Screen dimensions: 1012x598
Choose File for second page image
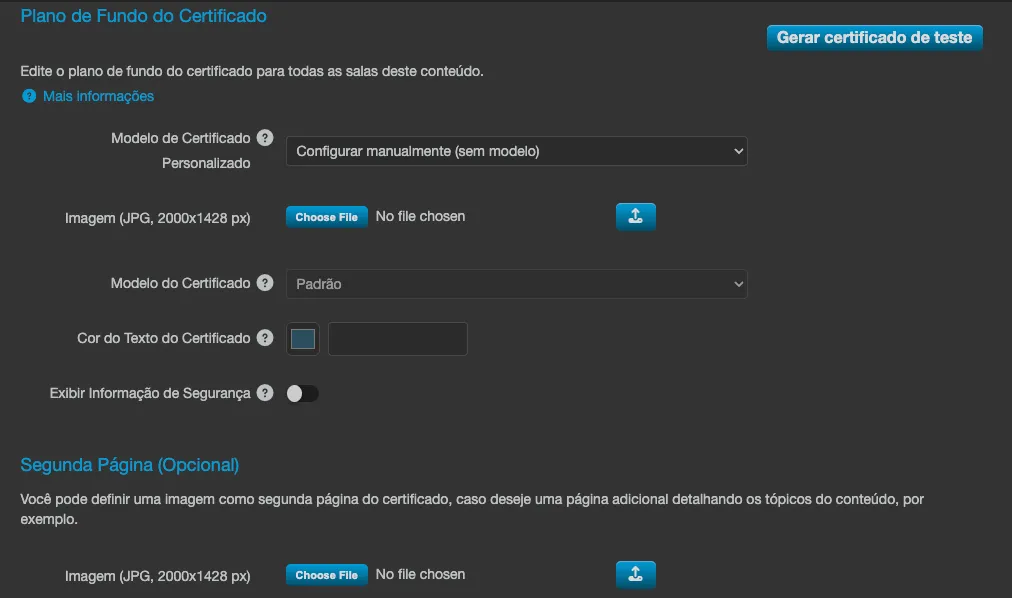tap(327, 575)
